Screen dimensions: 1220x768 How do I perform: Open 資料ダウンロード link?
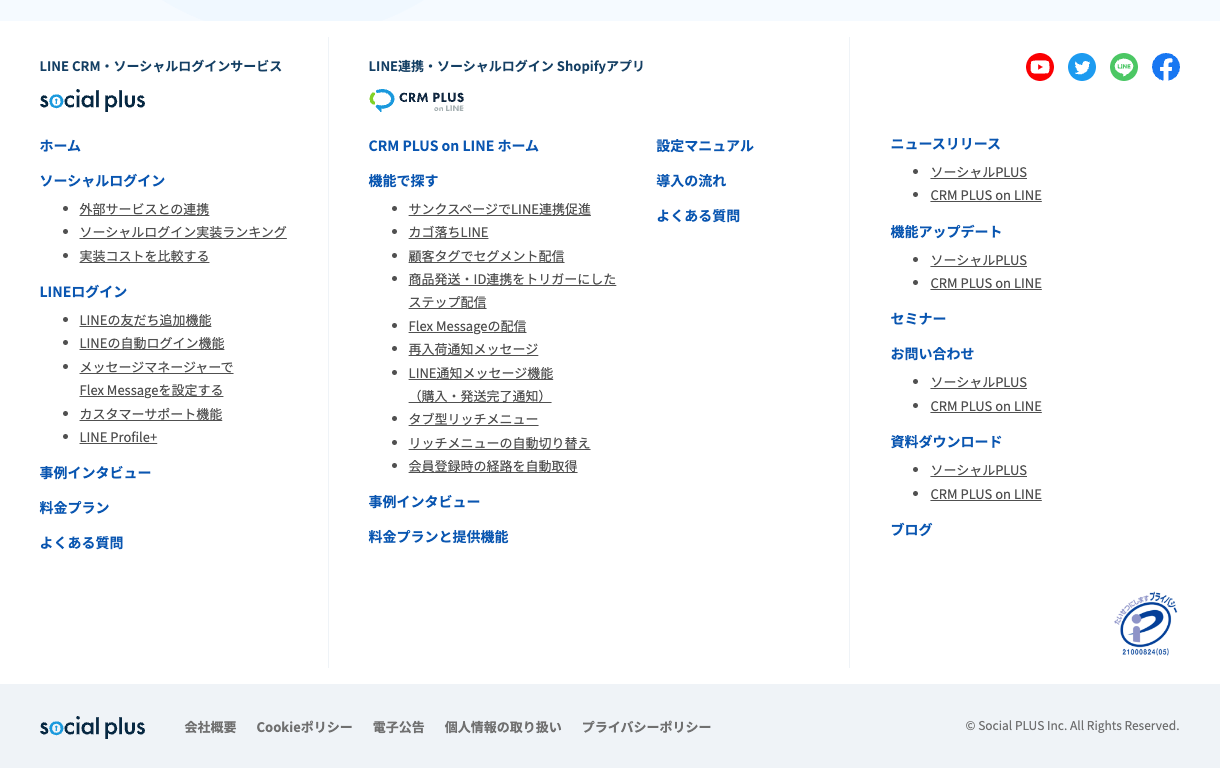(x=946, y=442)
